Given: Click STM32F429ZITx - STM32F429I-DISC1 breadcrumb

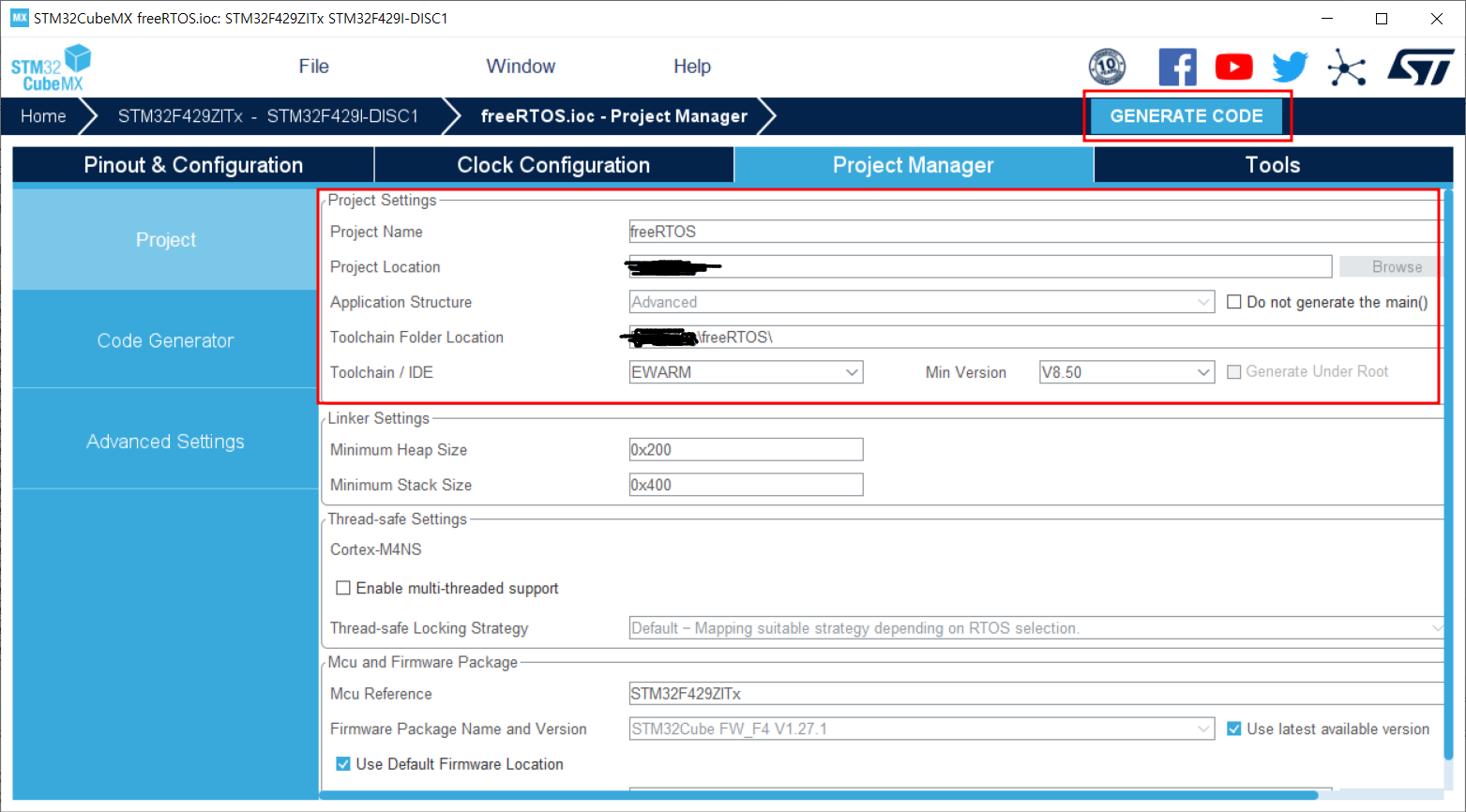Looking at the screenshot, I should tap(268, 116).
